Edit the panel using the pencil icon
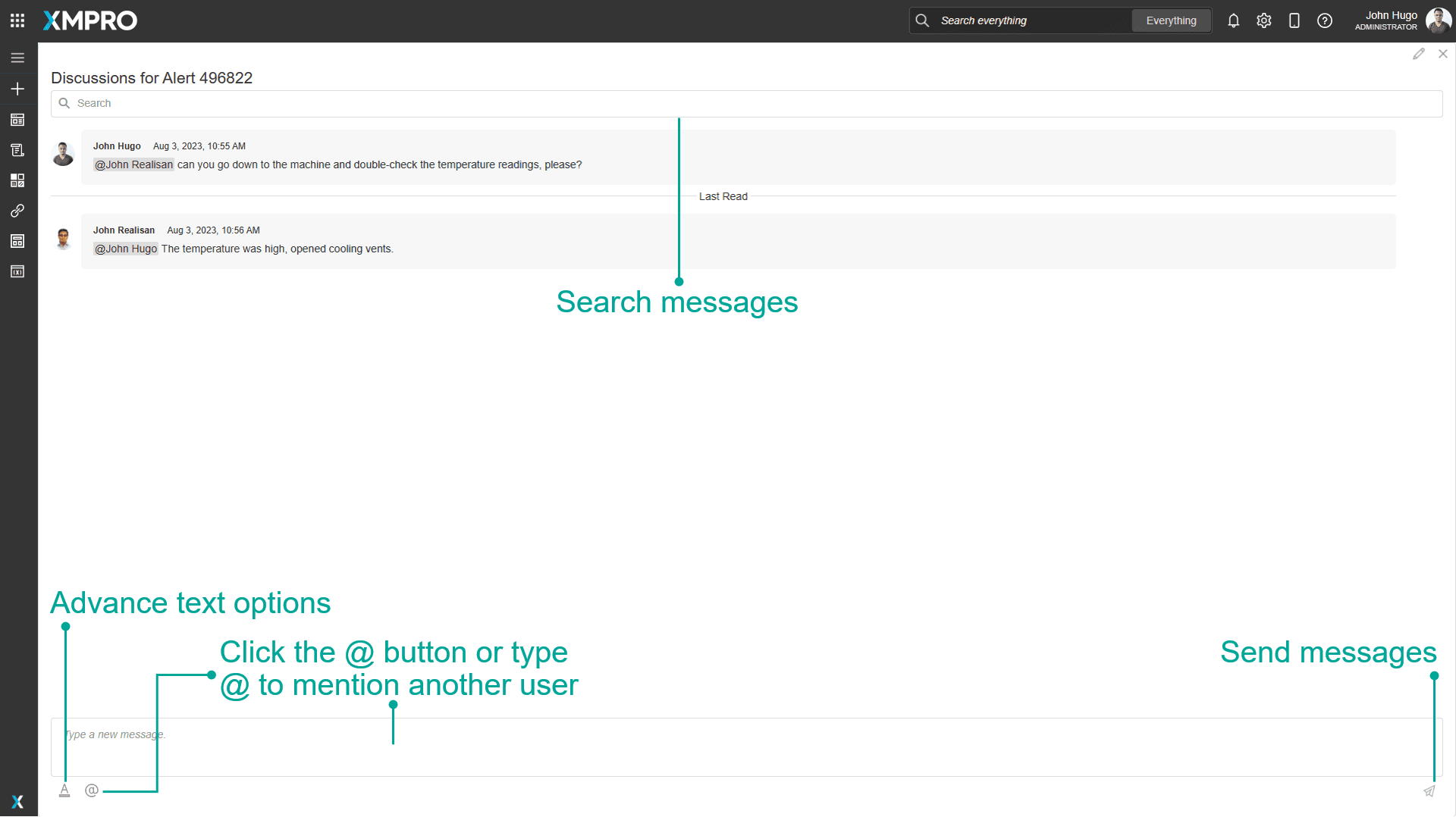 click(x=1420, y=53)
